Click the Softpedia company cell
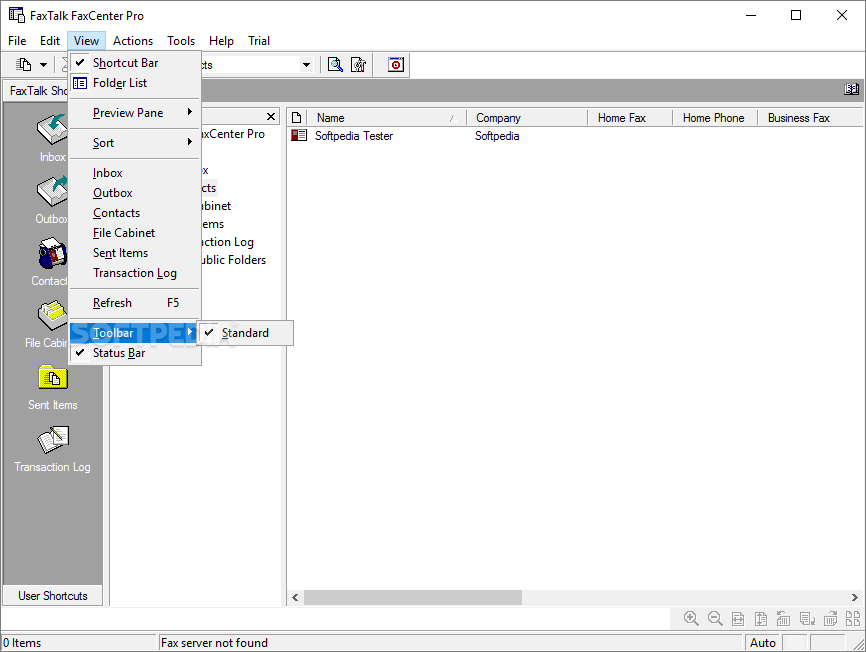Screen dimensions: 866x652 click(x=497, y=136)
